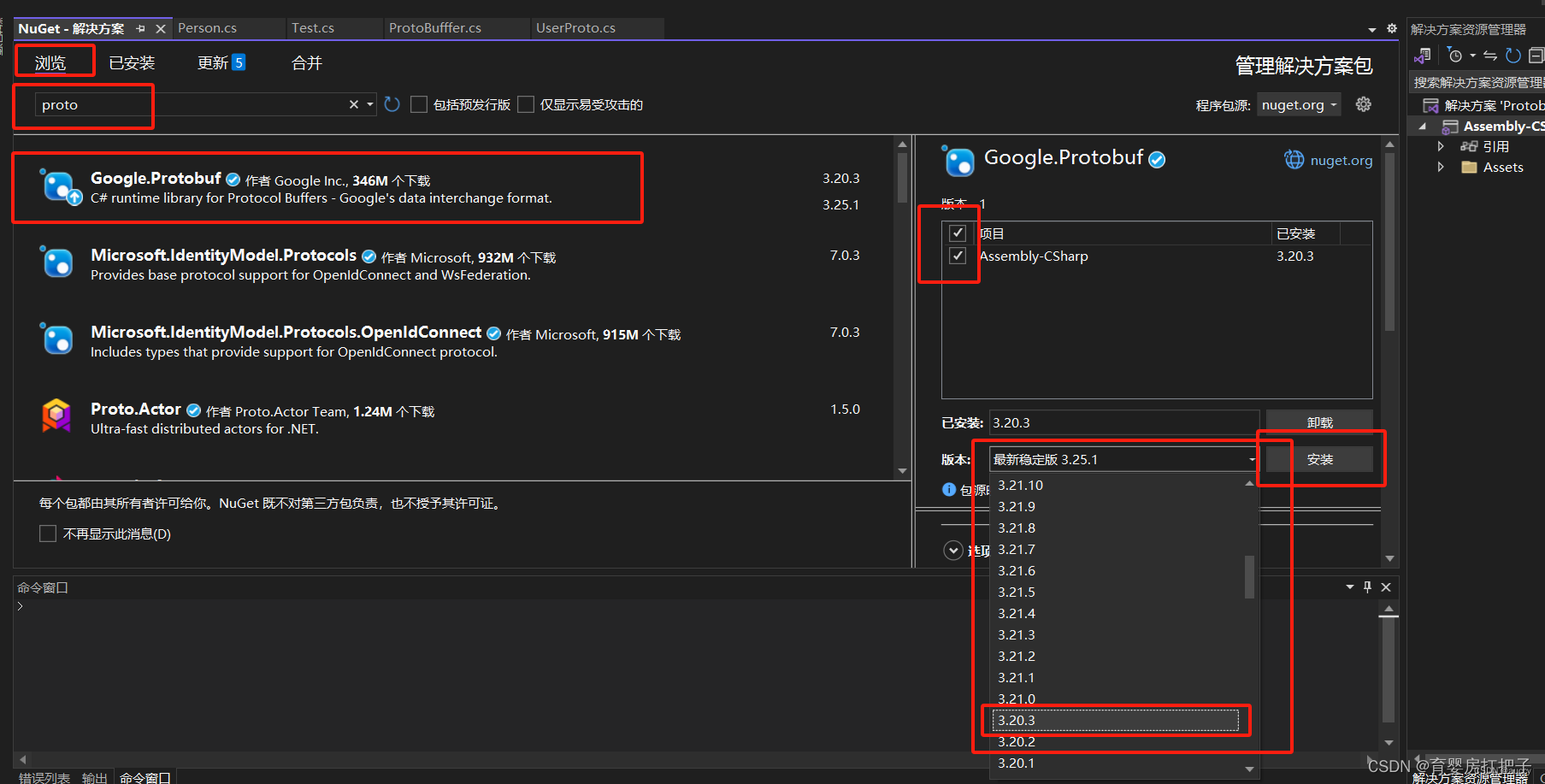Open pending changes filter dropdown arrow

pyautogui.click(x=1473, y=56)
